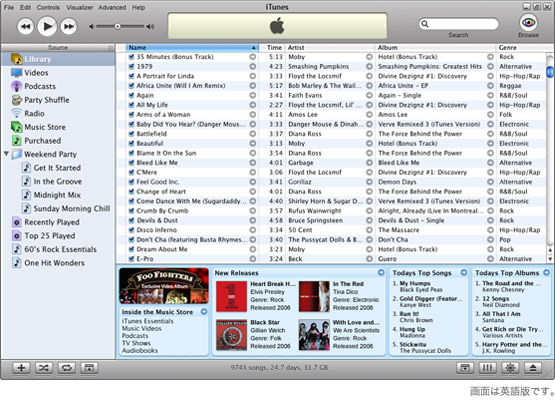Open One Hit Wonders playlist
This screenshot has width=555, height=406.
58,263
